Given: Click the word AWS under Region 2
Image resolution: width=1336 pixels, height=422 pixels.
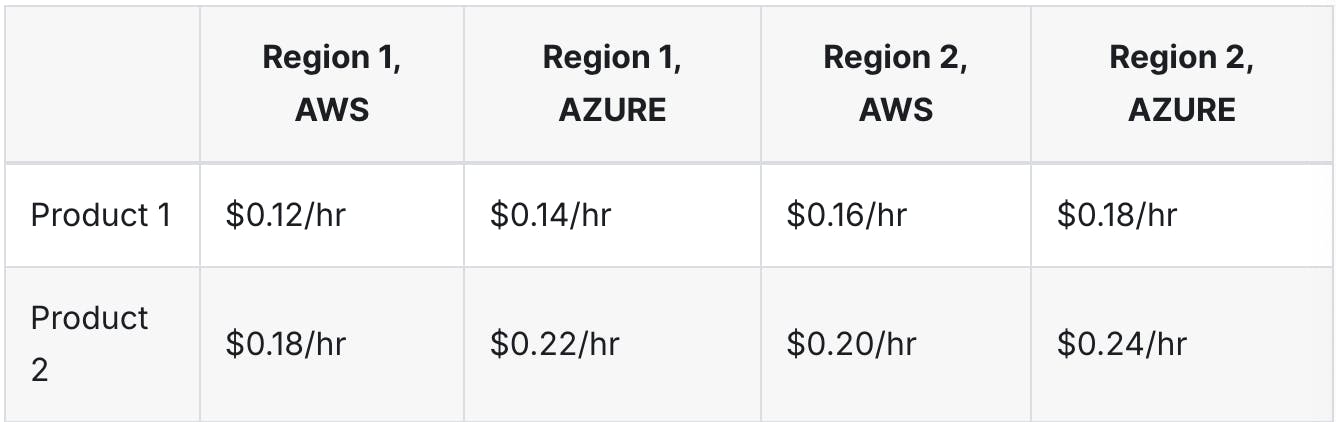Looking at the screenshot, I should pyautogui.click(x=896, y=109).
